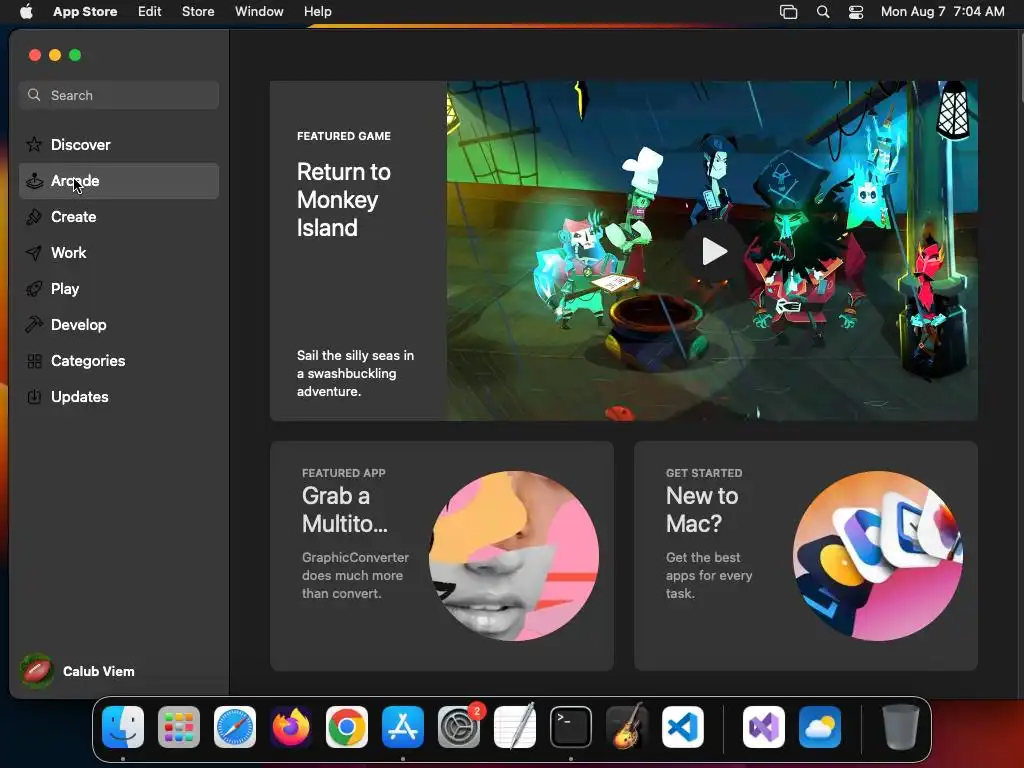Go to the Work section
The image size is (1024, 768).
(x=119, y=253)
